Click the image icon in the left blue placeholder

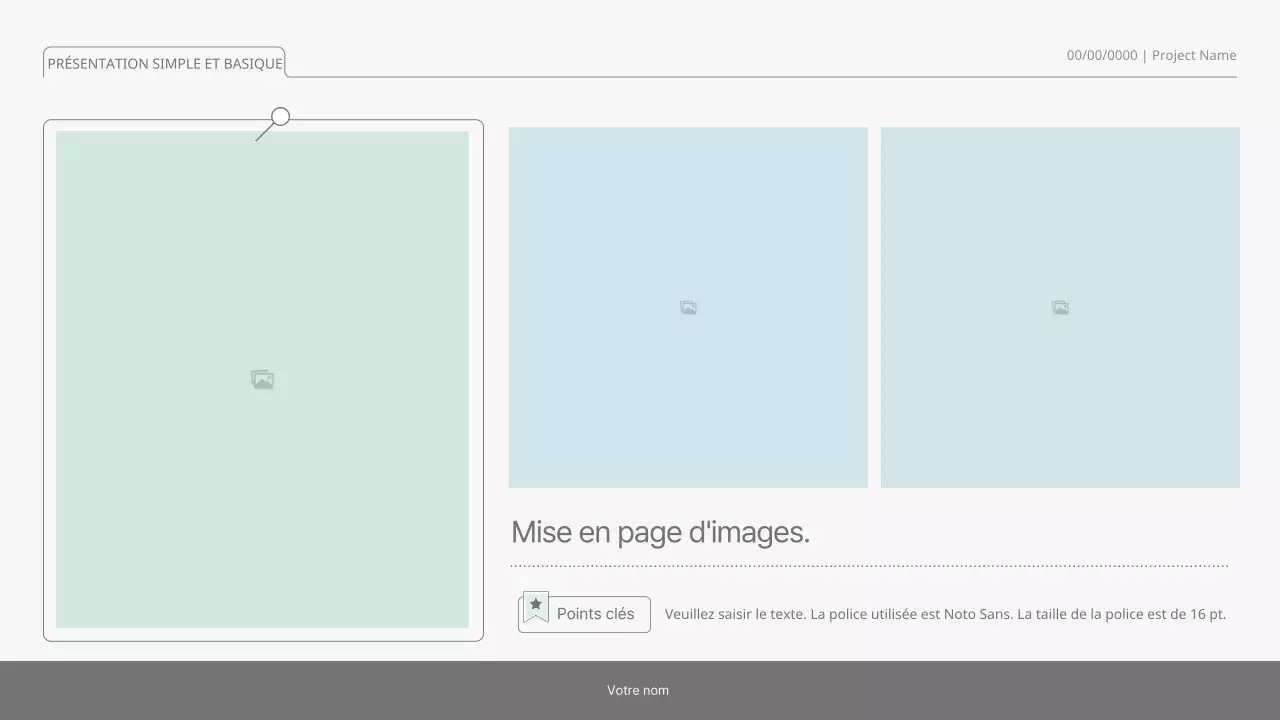pos(688,308)
